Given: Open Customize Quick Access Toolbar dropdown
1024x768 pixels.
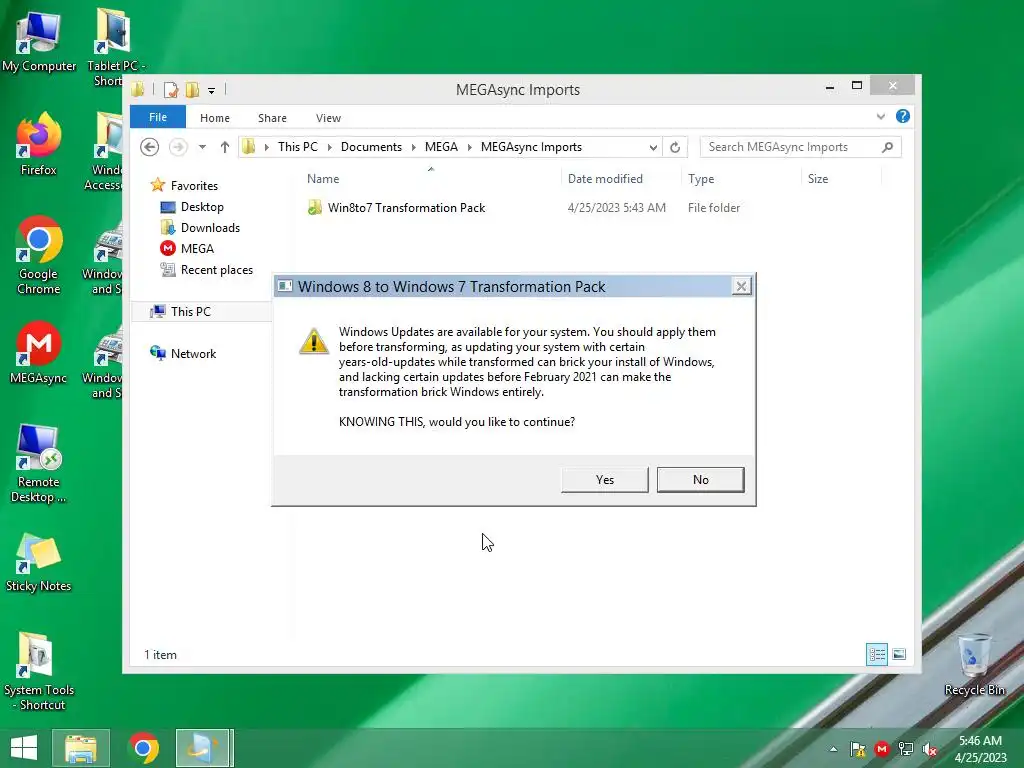Looking at the screenshot, I should click(x=212, y=91).
